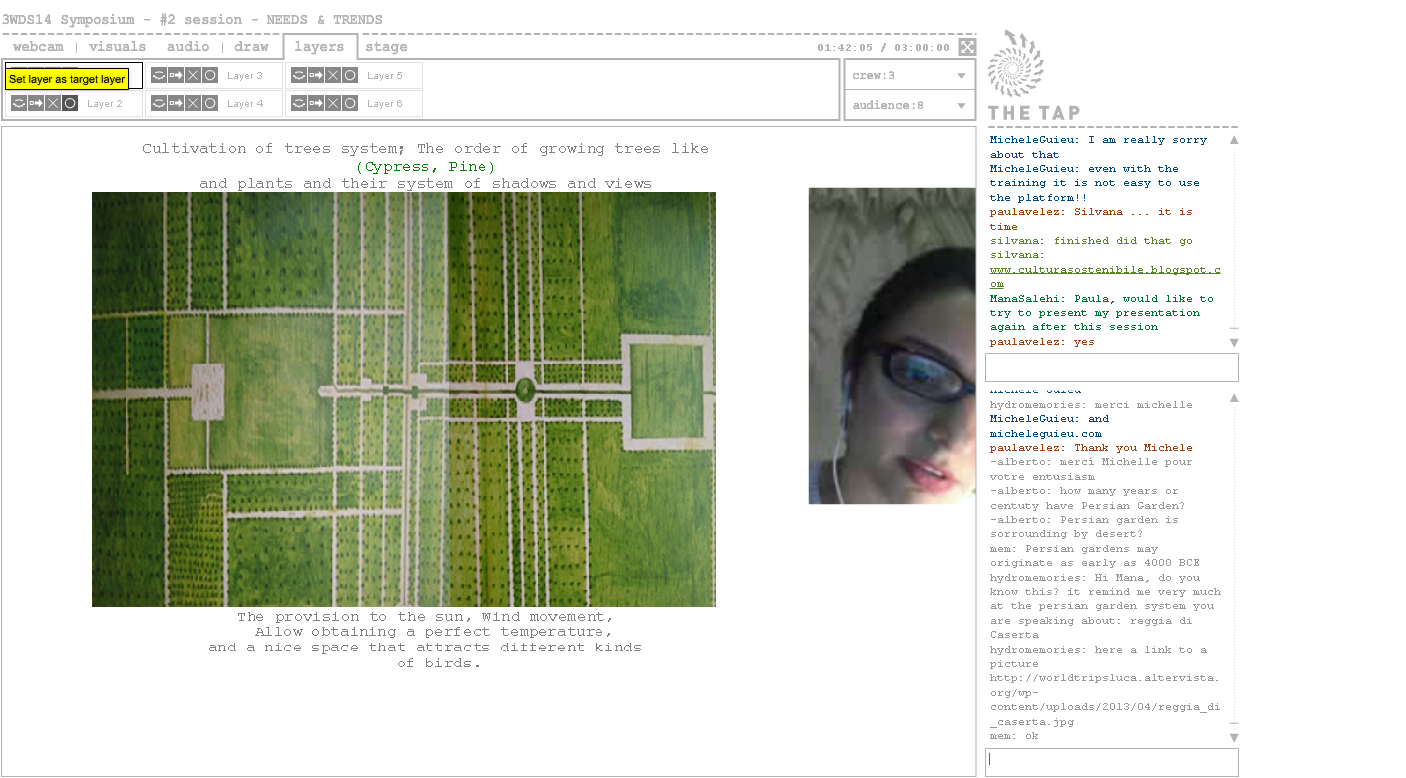Open the draw tab

[251, 47]
